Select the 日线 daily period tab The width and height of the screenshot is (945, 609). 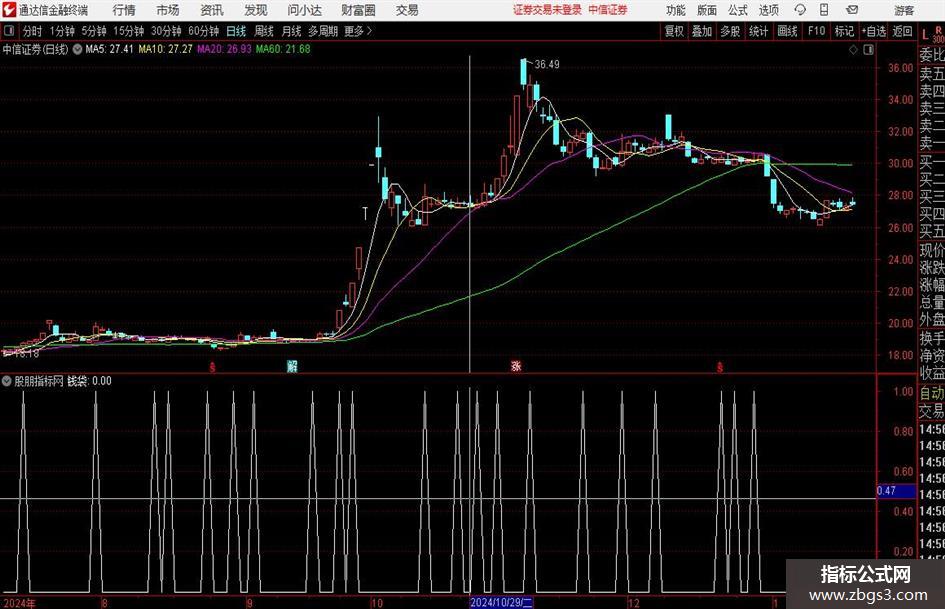(x=236, y=31)
